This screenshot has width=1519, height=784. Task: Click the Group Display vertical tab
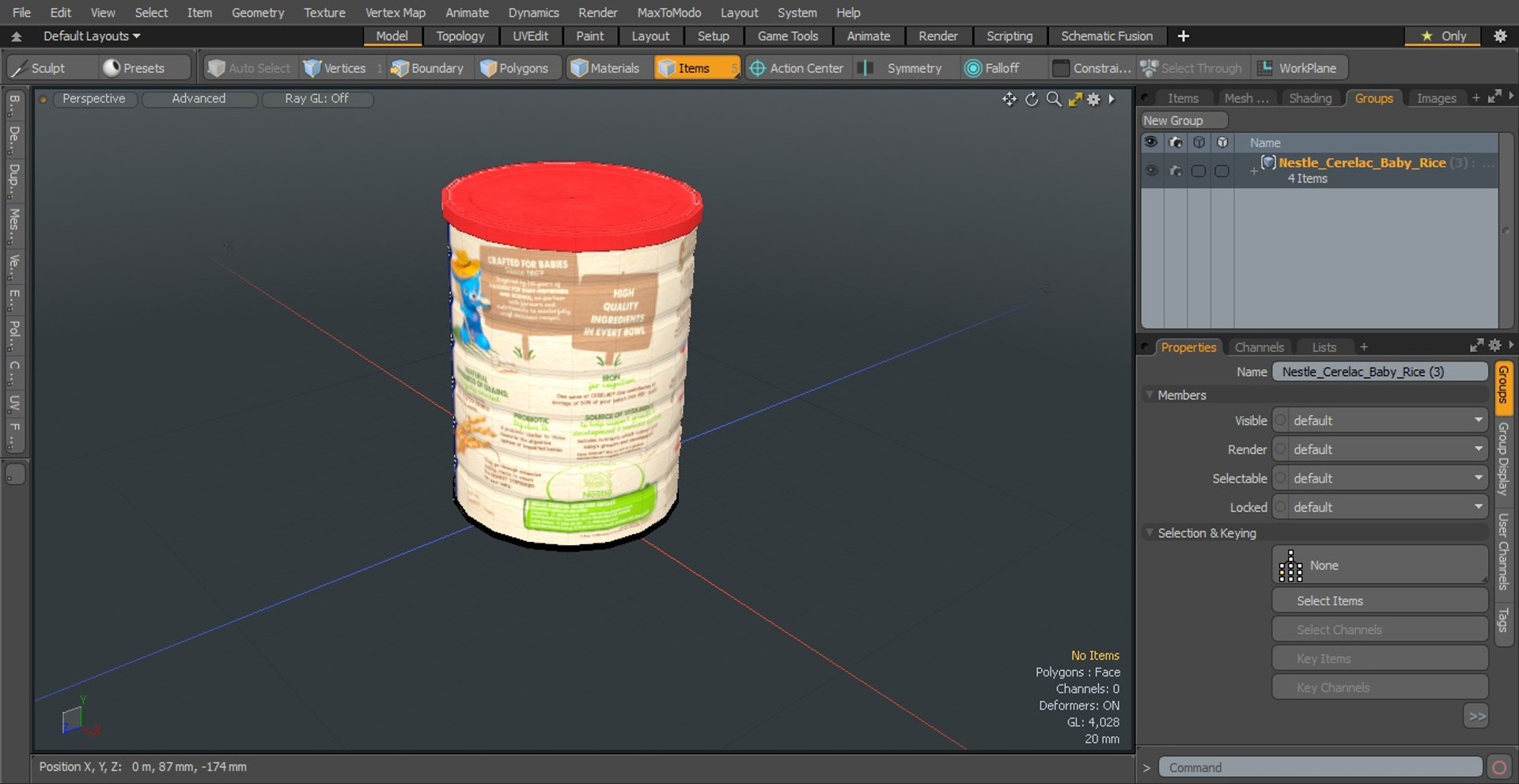pos(1503,460)
